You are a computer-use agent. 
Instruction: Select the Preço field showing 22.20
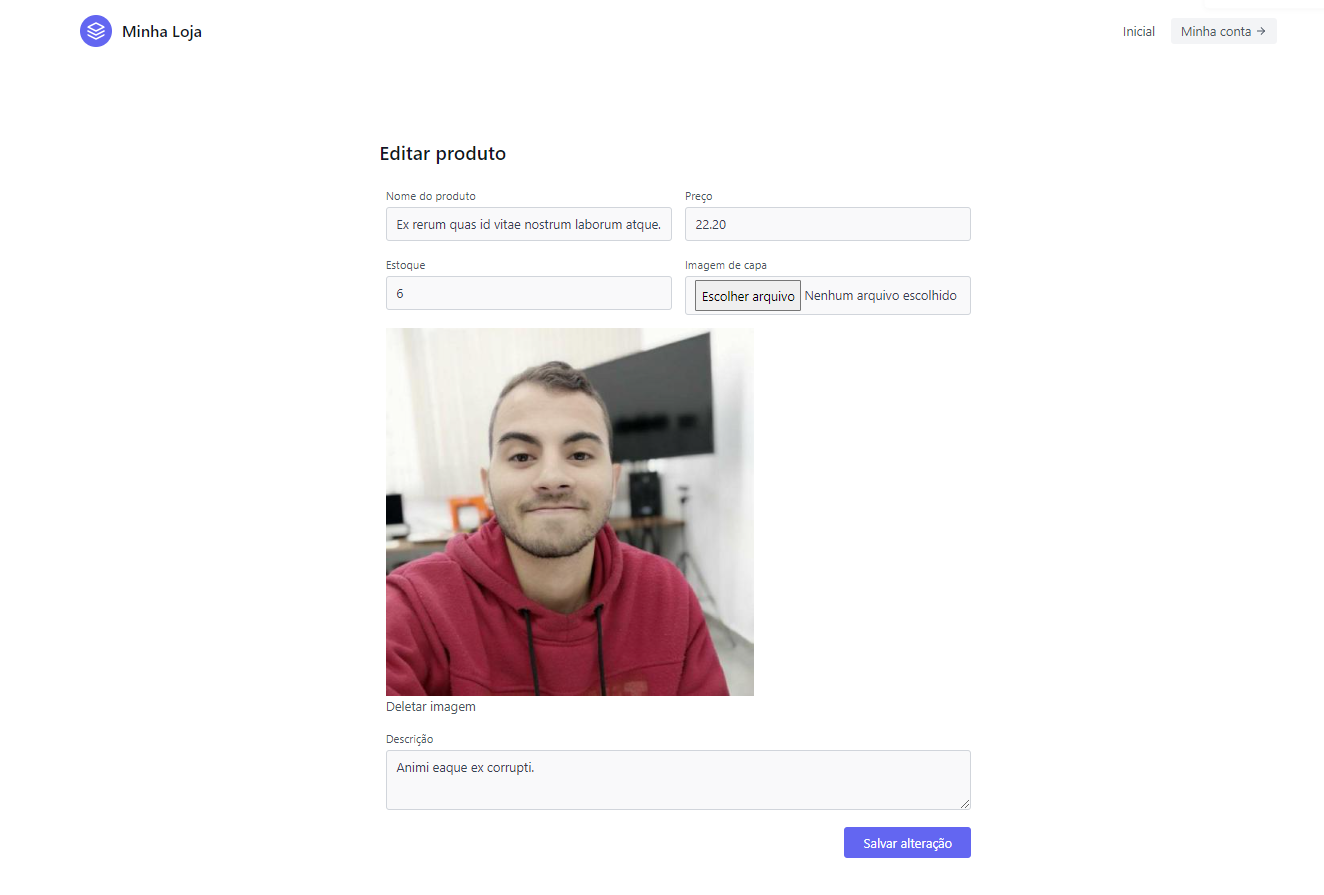tap(828, 224)
